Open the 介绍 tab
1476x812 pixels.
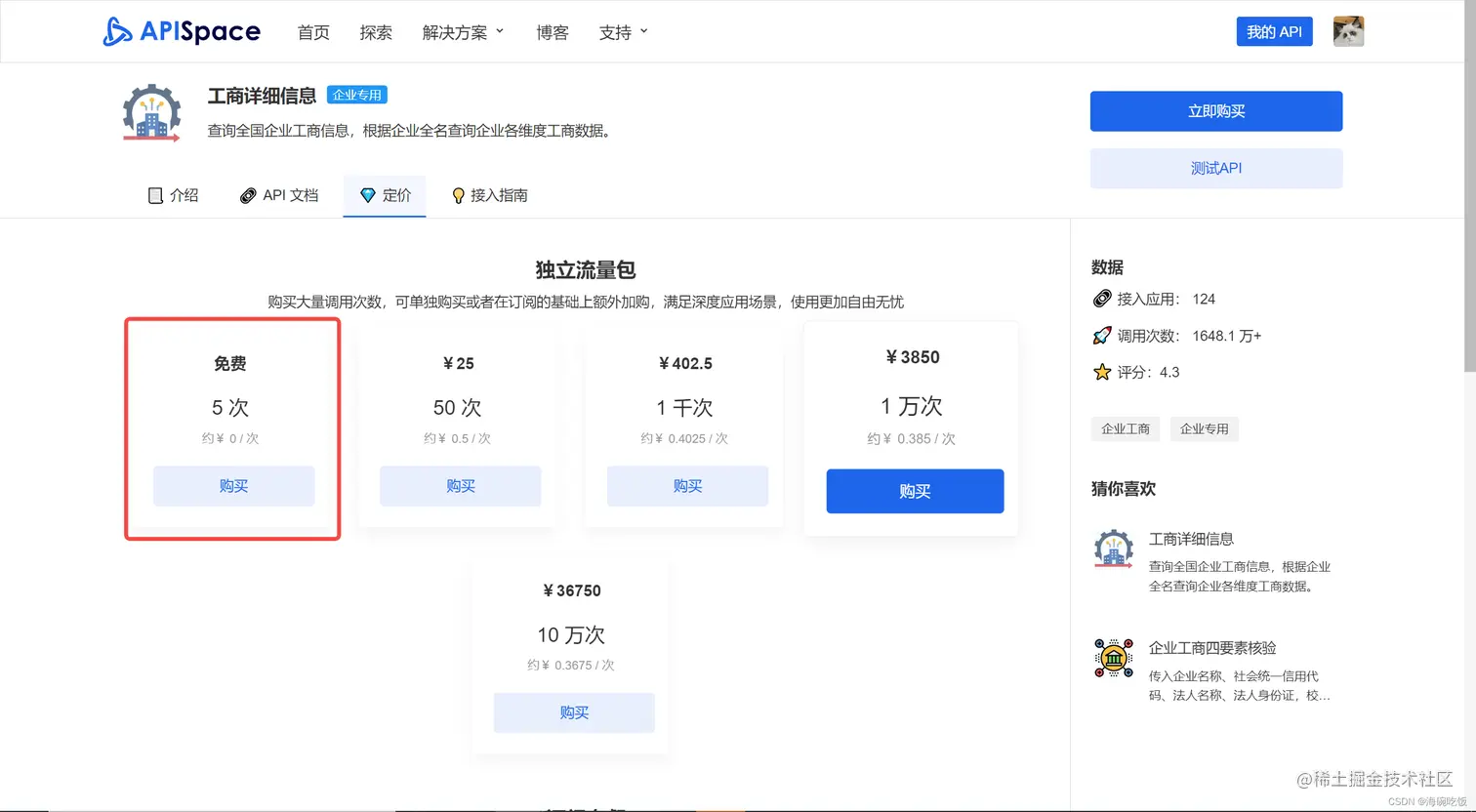(x=184, y=195)
